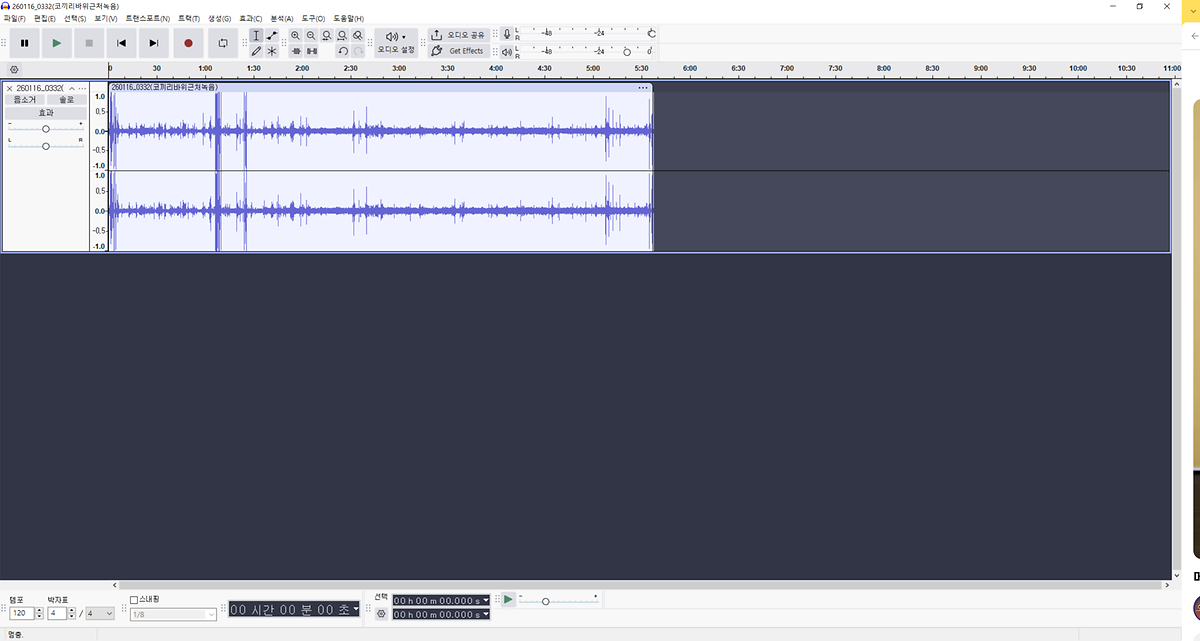Viewport: 1200px width, 641px height.
Task: Select the Draw pencil tool
Action: (x=256, y=51)
